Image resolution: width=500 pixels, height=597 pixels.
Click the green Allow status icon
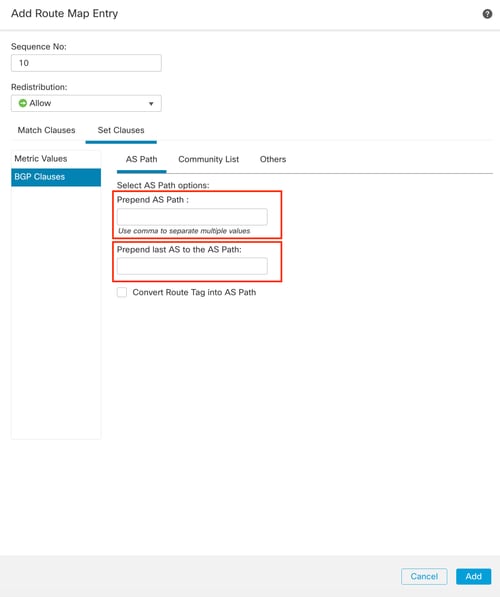(23, 103)
